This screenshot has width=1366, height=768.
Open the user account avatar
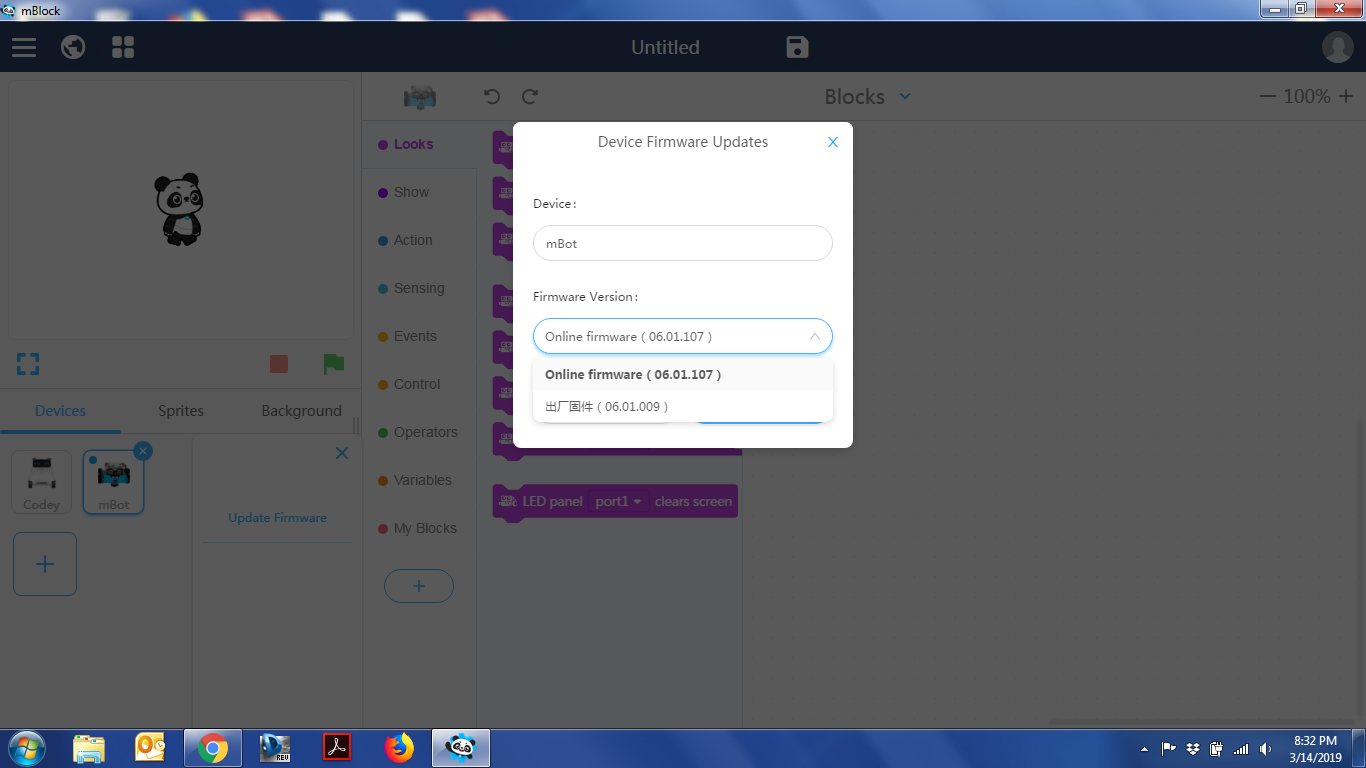[1337, 47]
